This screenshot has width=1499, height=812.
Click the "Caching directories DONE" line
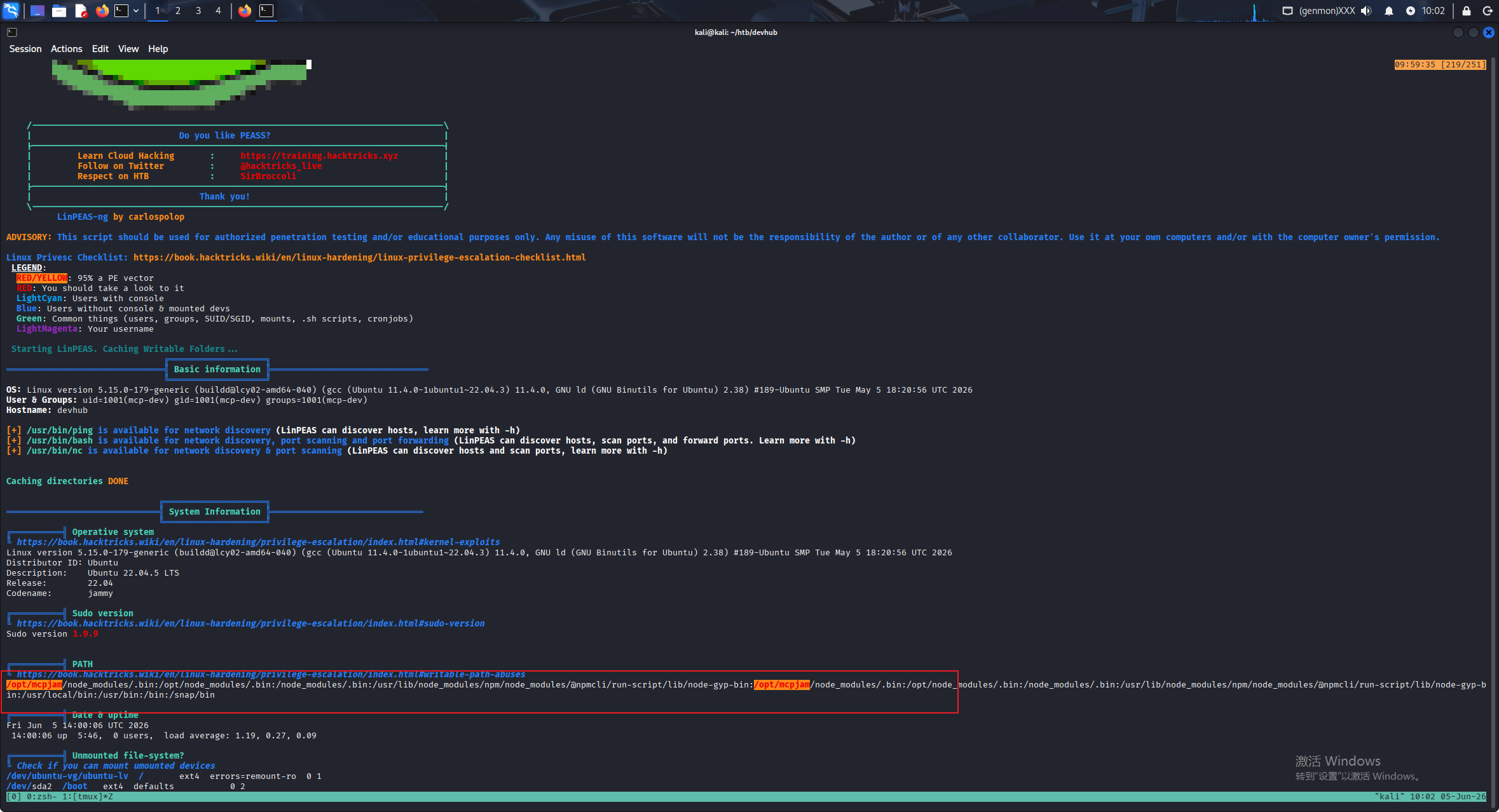(x=67, y=481)
